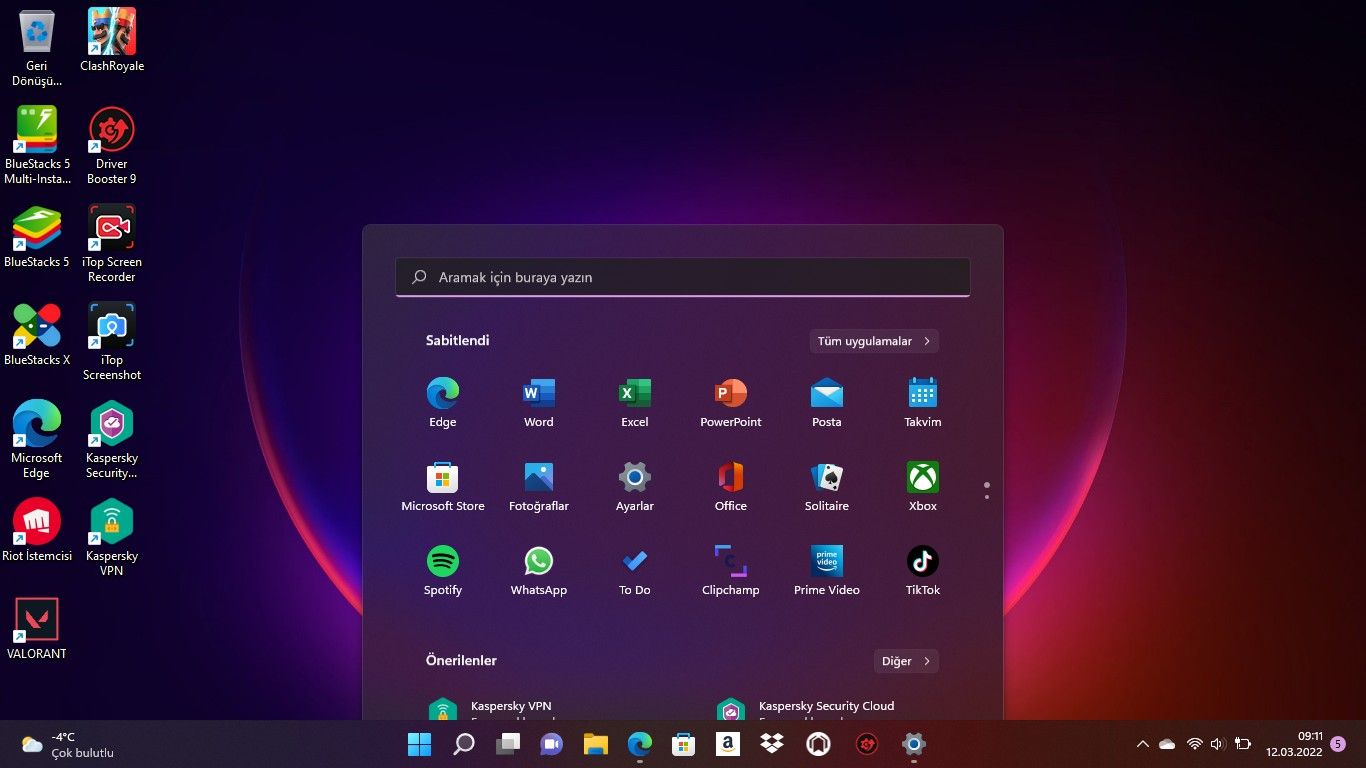Open Dropbox from the taskbar
The image size is (1366, 768).
[772, 744]
